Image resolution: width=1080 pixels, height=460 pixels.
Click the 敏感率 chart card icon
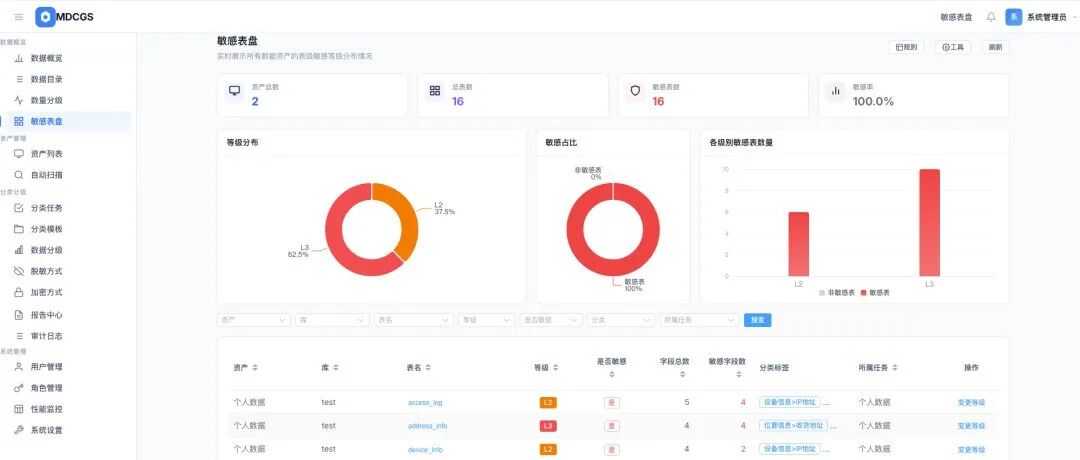pyautogui.click(x=835, y=91)
